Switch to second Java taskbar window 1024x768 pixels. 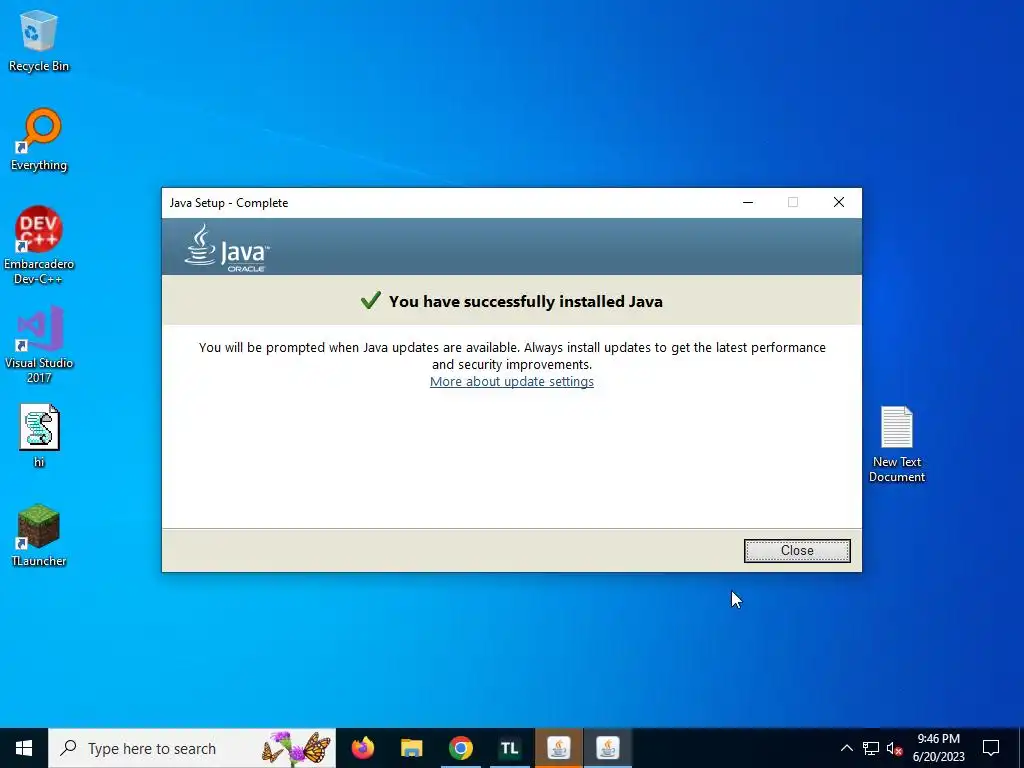607,748
